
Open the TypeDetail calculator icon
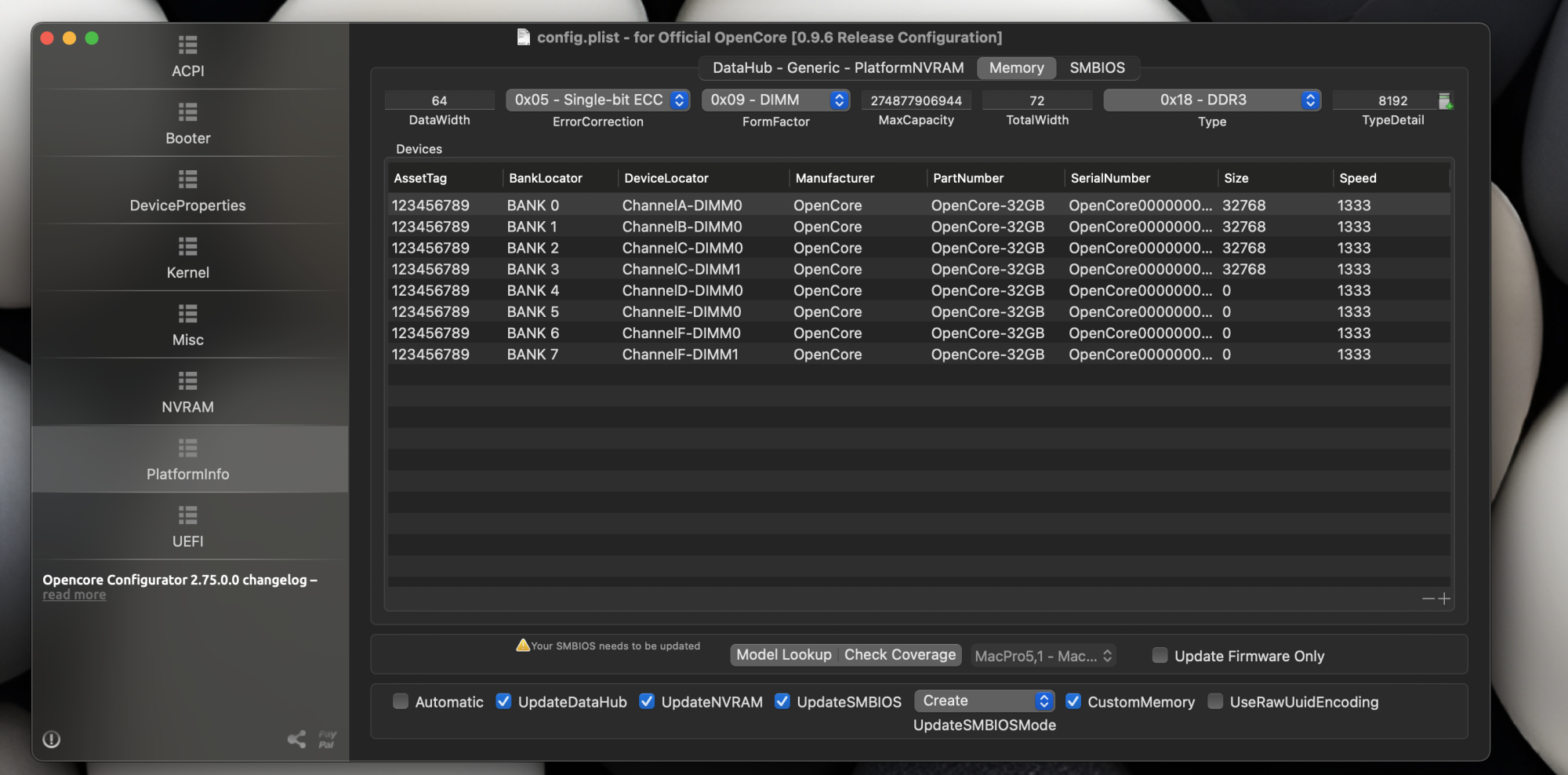tap(1446, 100)
